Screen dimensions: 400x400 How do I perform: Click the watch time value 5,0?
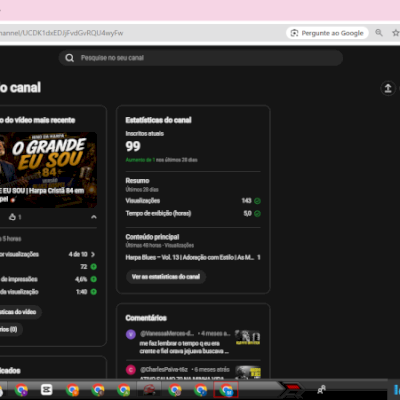point(247,213)
